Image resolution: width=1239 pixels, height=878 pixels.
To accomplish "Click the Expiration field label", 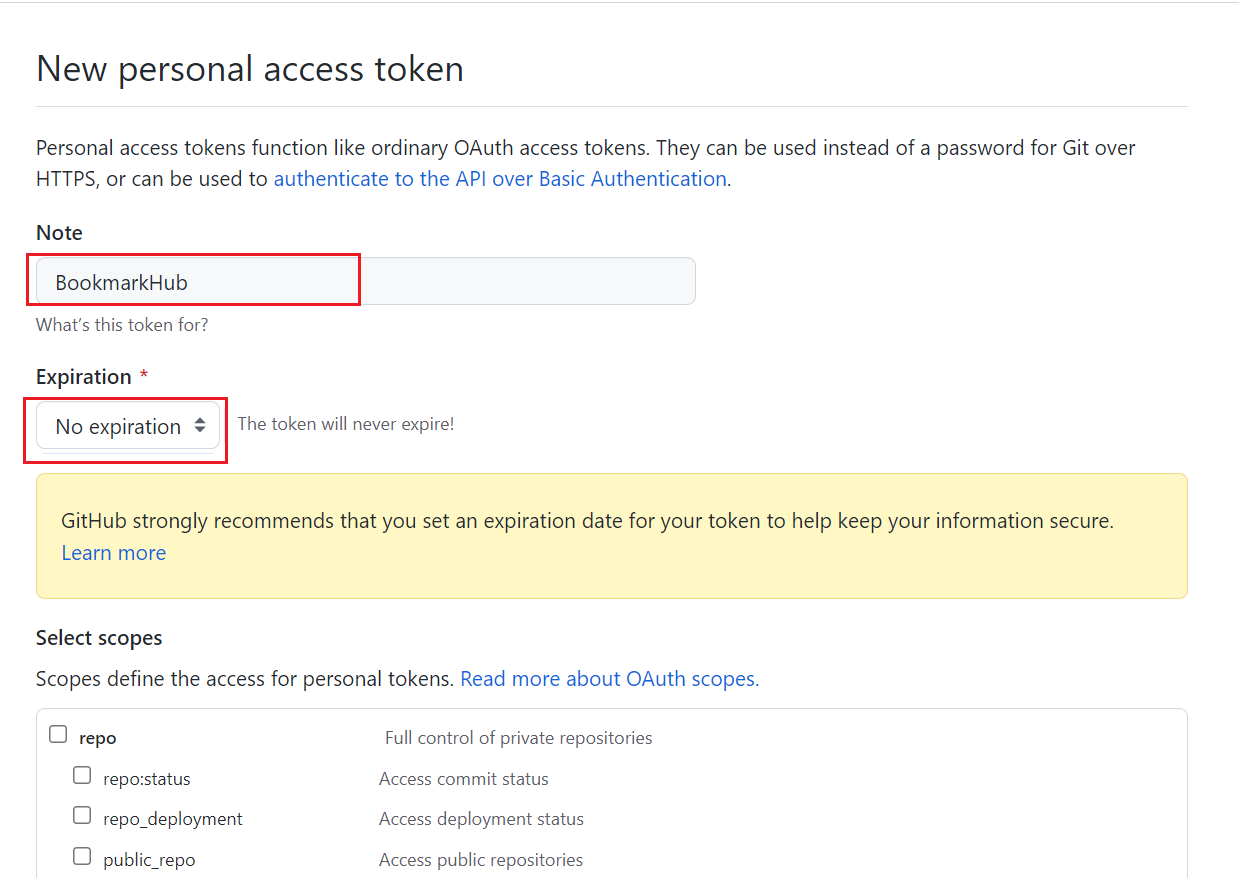I will 84,377.
